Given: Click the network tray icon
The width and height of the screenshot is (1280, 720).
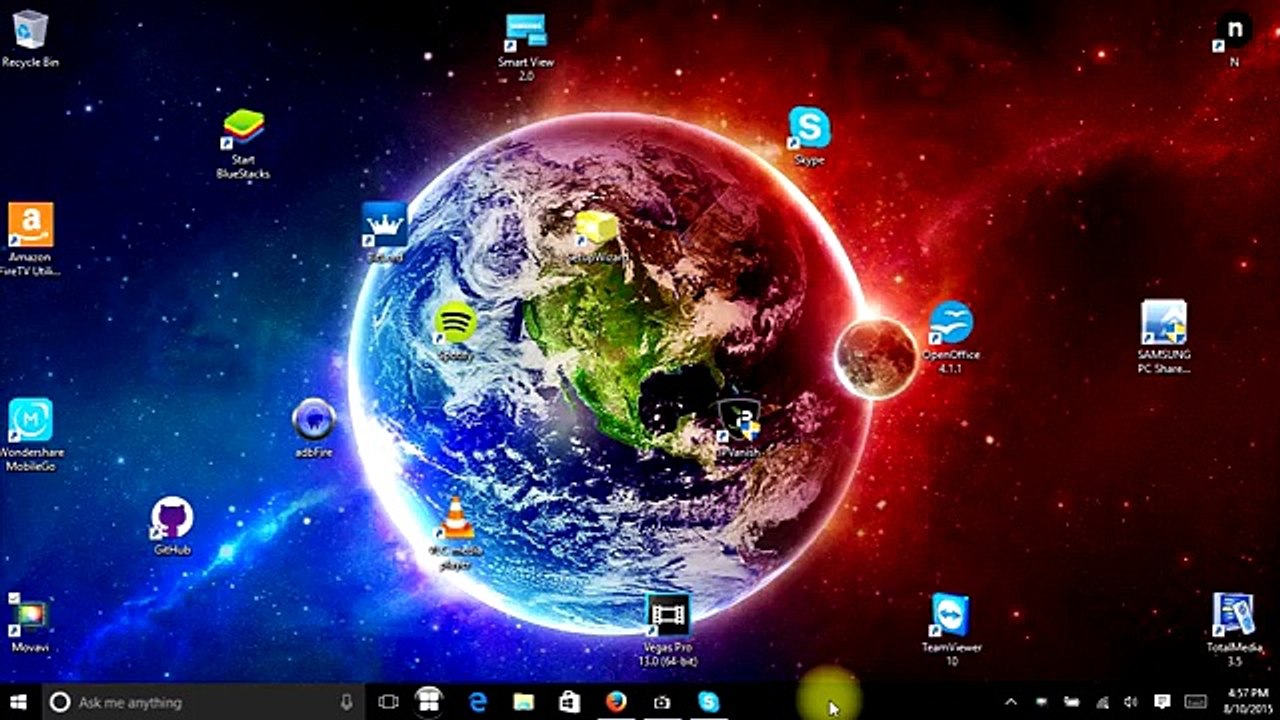Looking at the screenshot, I should point(1102,702).
